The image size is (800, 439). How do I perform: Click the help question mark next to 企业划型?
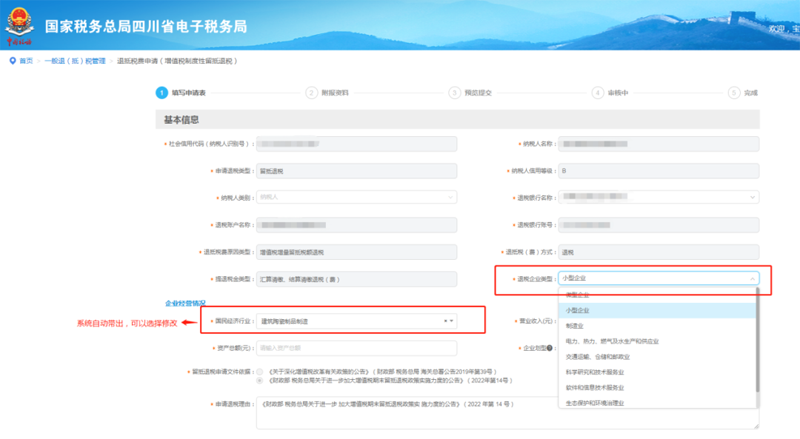point(552,348)
